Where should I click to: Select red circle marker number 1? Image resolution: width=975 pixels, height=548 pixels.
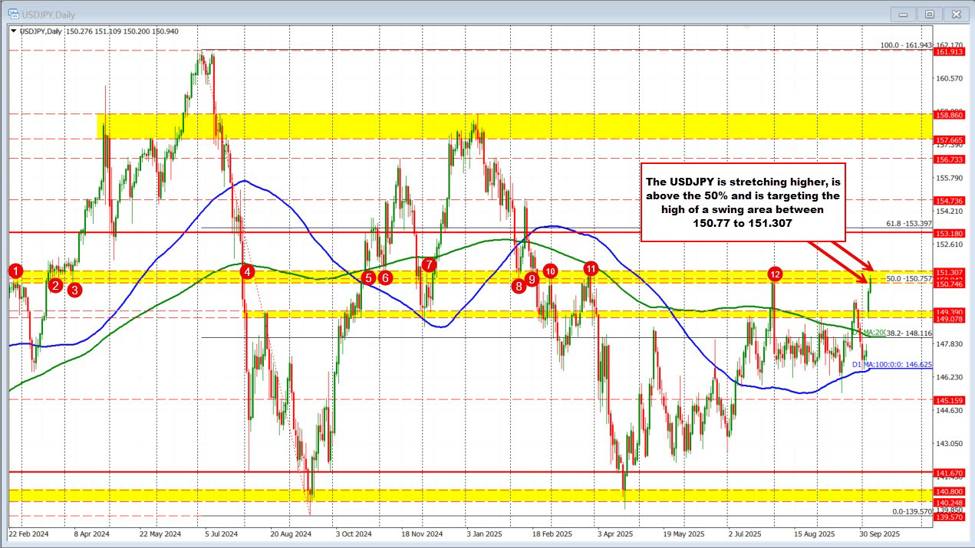(x=15, y=271)
